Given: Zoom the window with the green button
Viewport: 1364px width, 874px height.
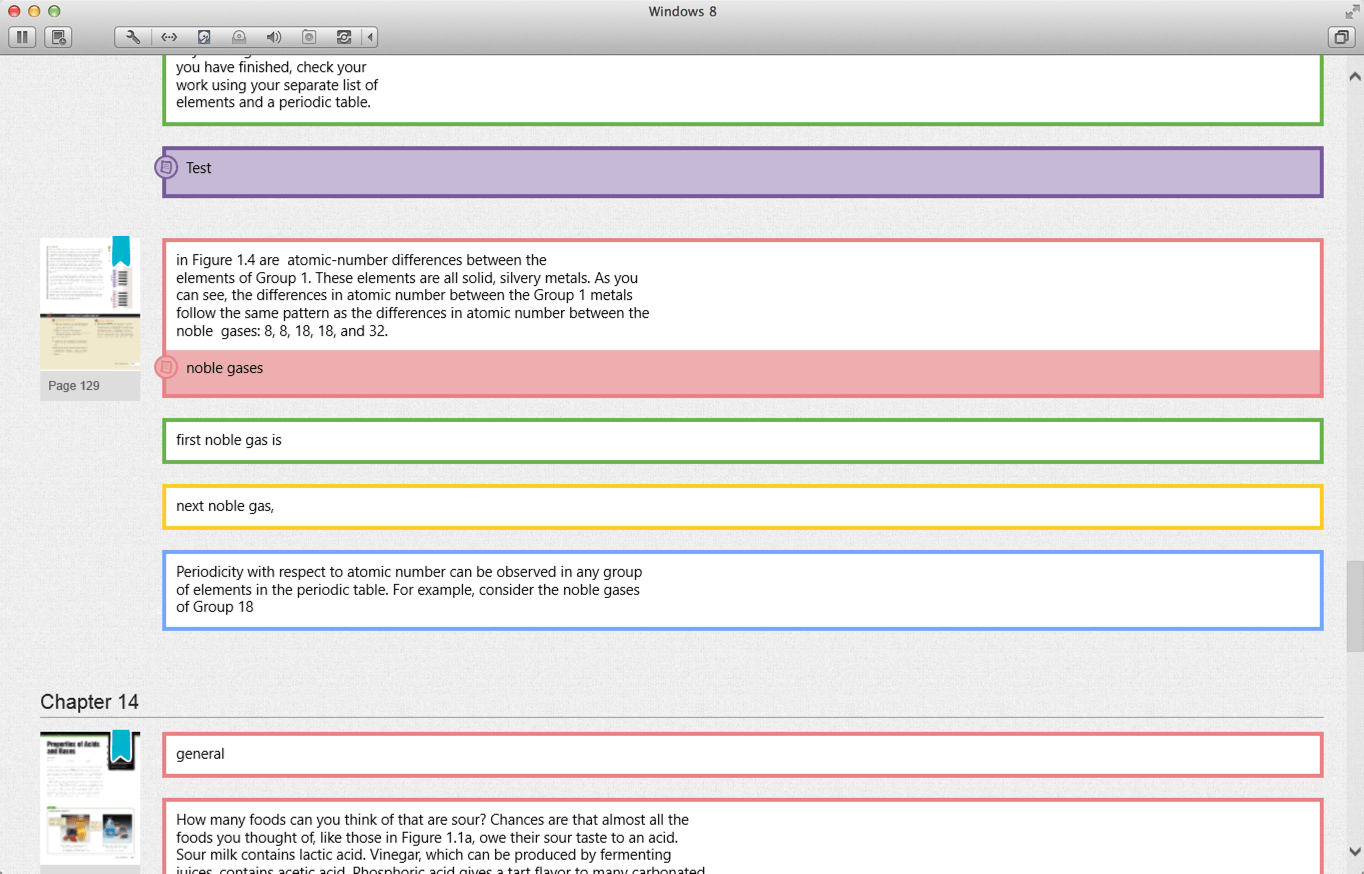Looking at the screenshot, I should tap(54, 11).
